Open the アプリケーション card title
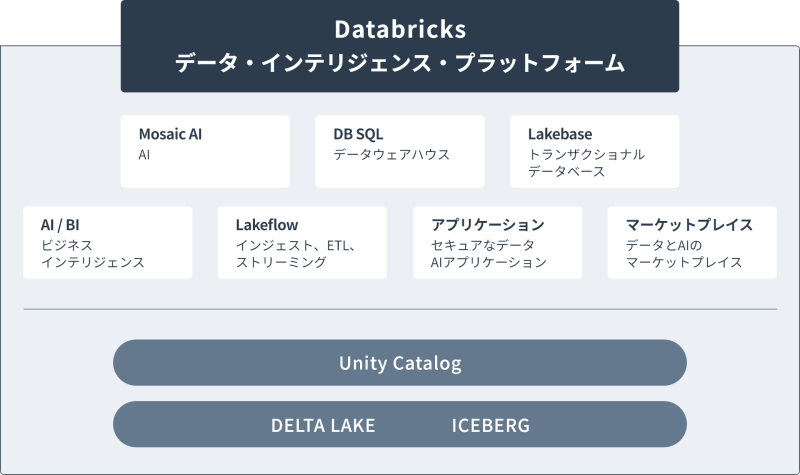 (x=488, y=225)
